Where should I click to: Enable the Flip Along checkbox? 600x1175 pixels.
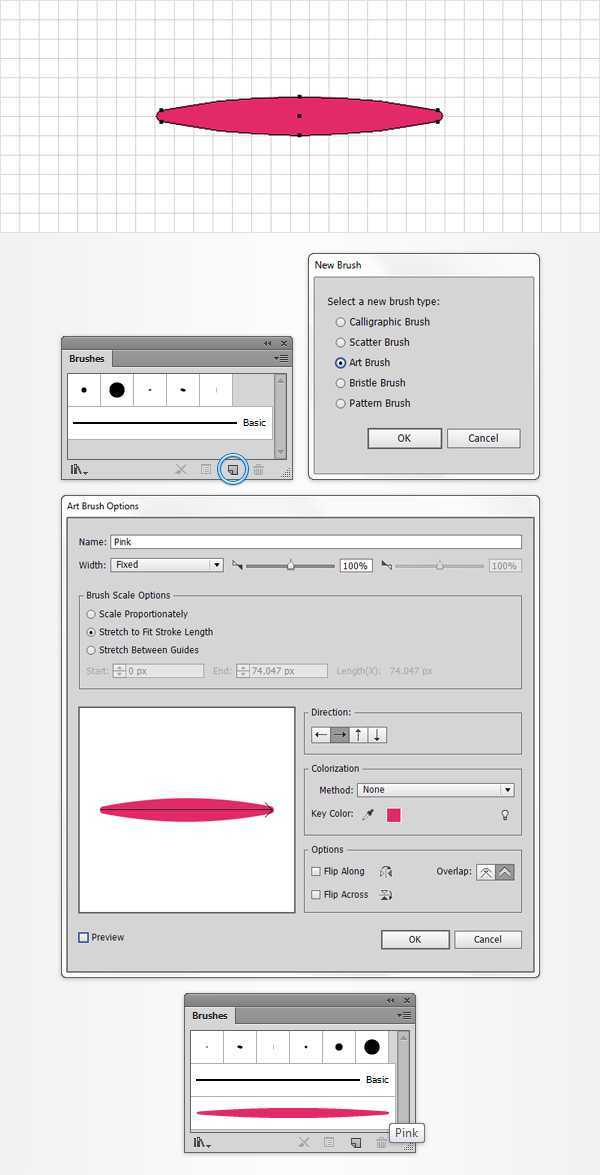(x=316, y=872)
